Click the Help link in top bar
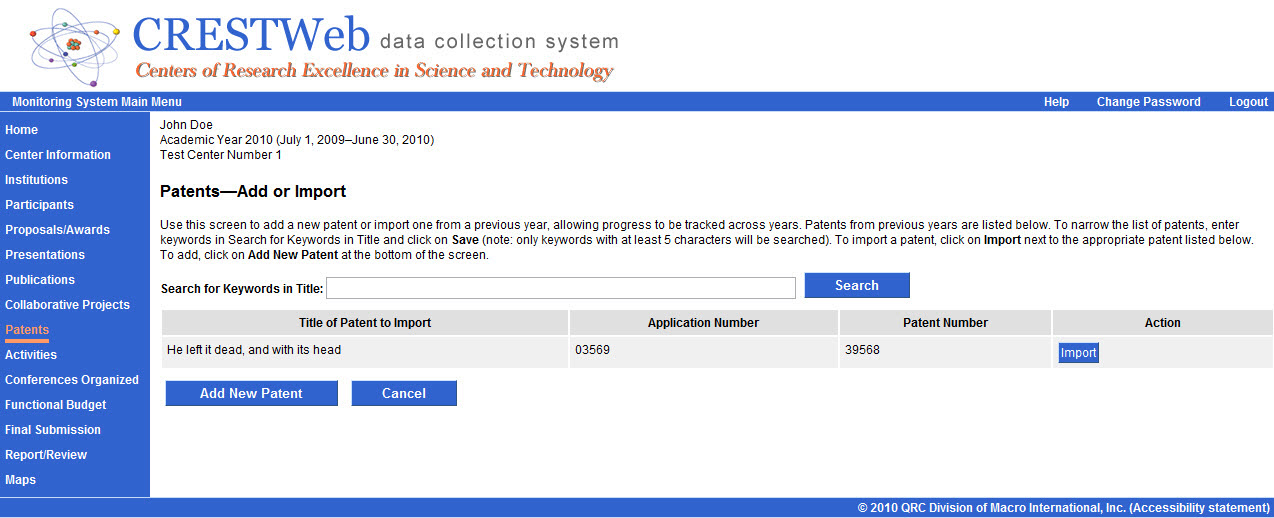 click(x=1056, y=102)
